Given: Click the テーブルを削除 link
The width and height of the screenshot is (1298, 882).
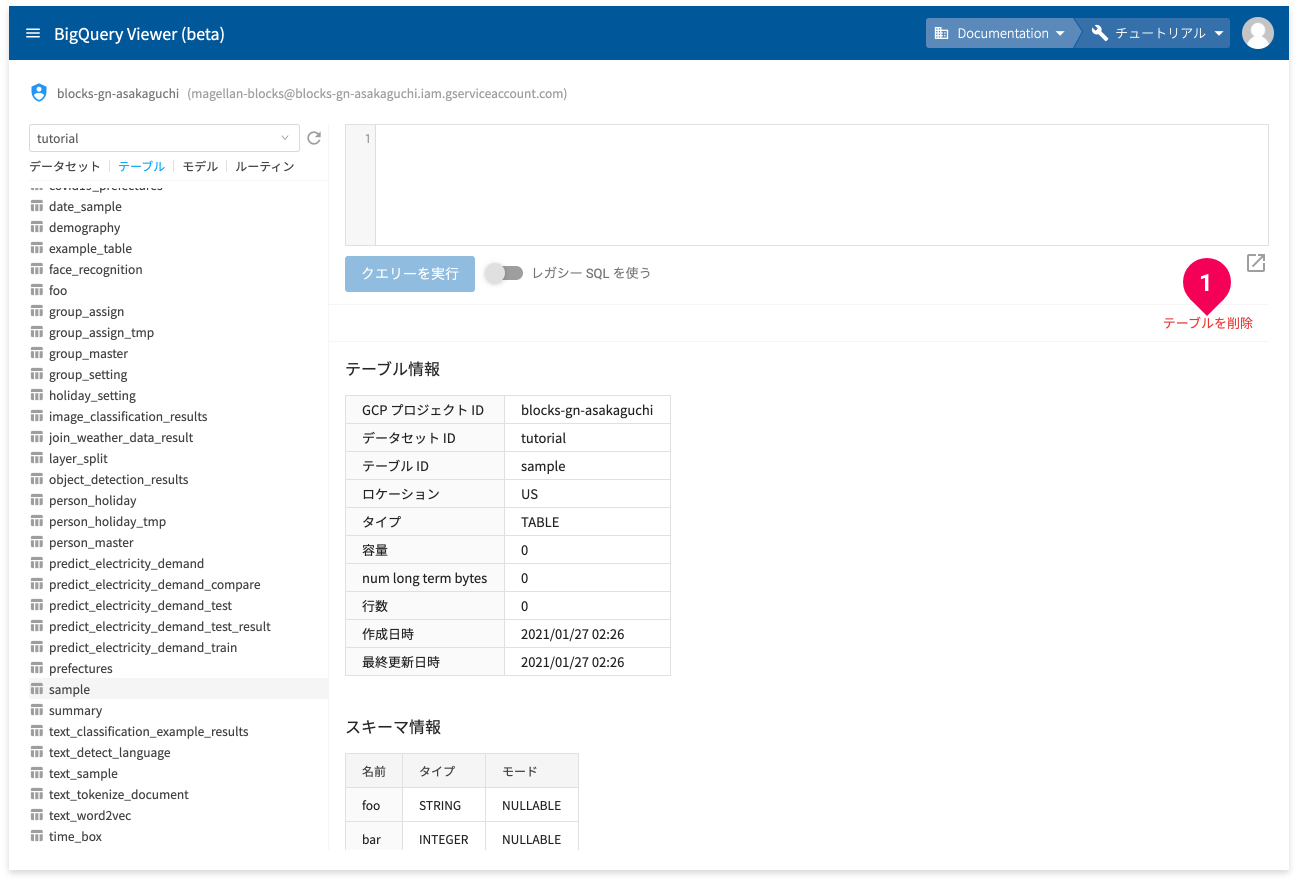Looking at the screenshot, I should tap(1208, 323).
